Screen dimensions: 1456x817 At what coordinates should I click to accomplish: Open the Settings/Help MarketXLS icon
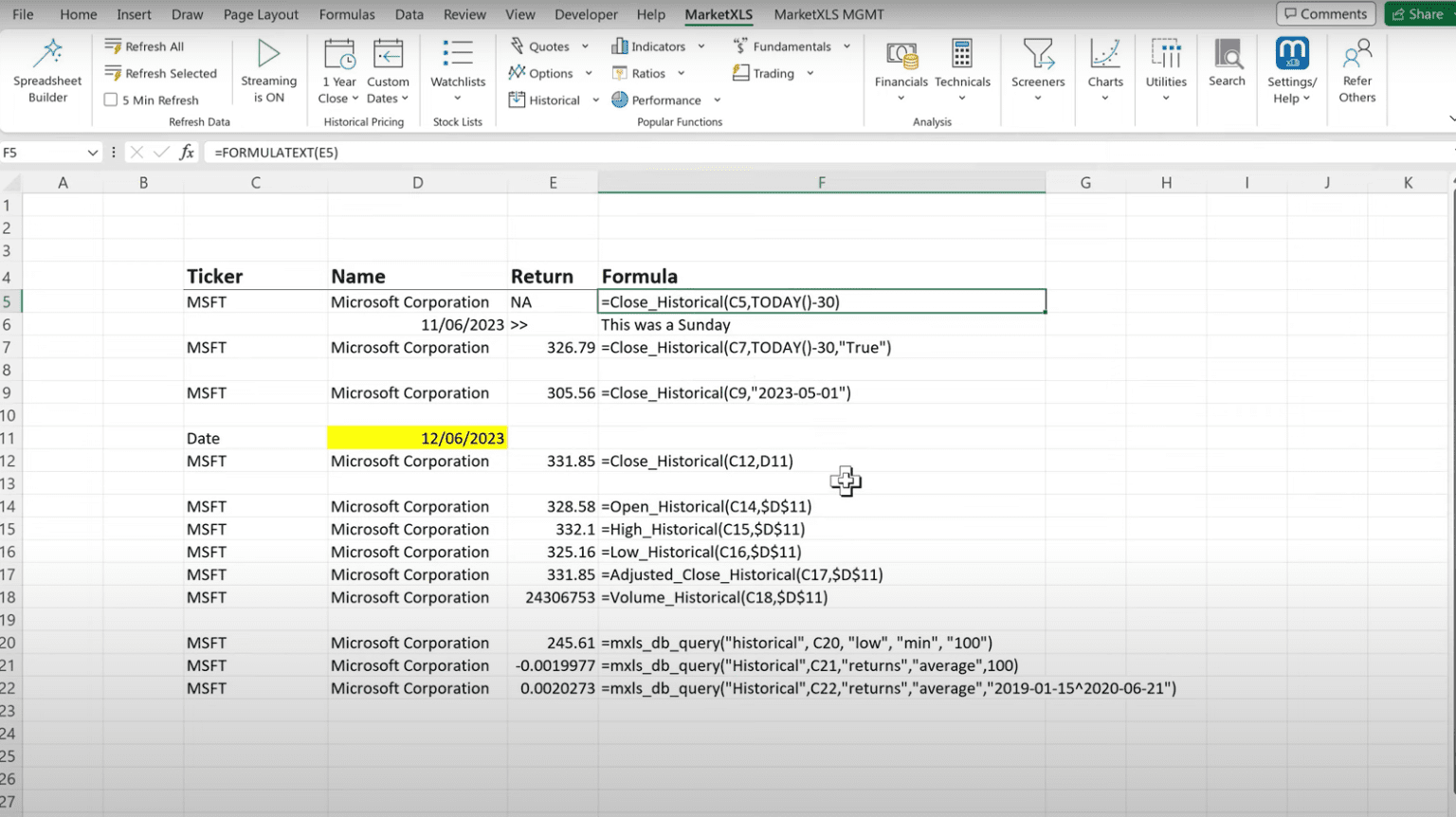tap(1292, 54)
